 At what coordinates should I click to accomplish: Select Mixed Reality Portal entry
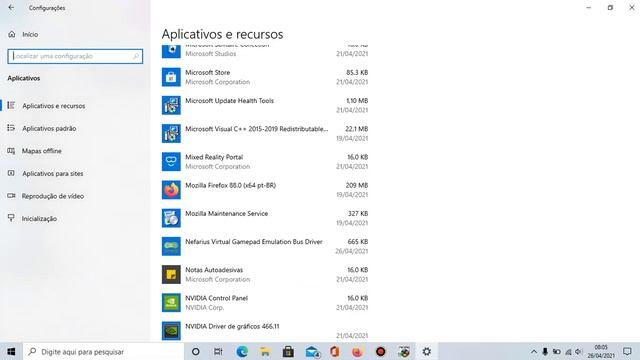click(214, 157)
